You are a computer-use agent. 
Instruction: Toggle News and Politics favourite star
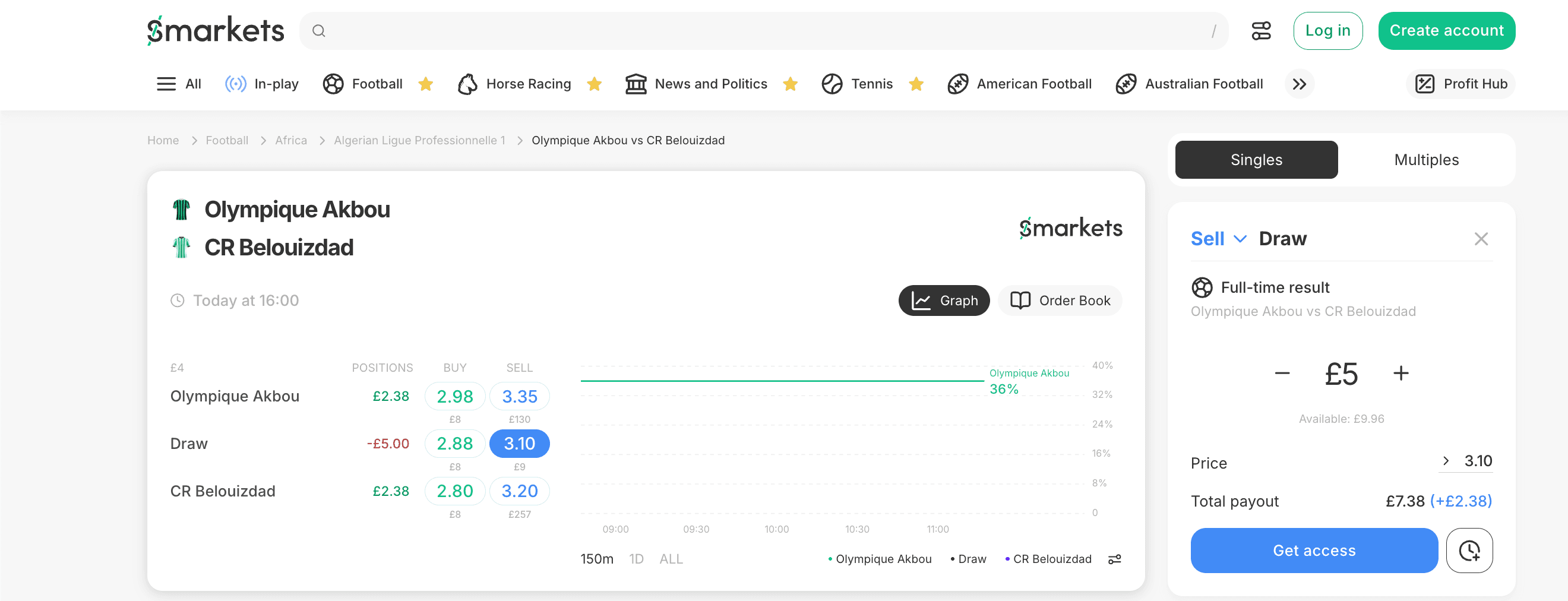(790, 84)
